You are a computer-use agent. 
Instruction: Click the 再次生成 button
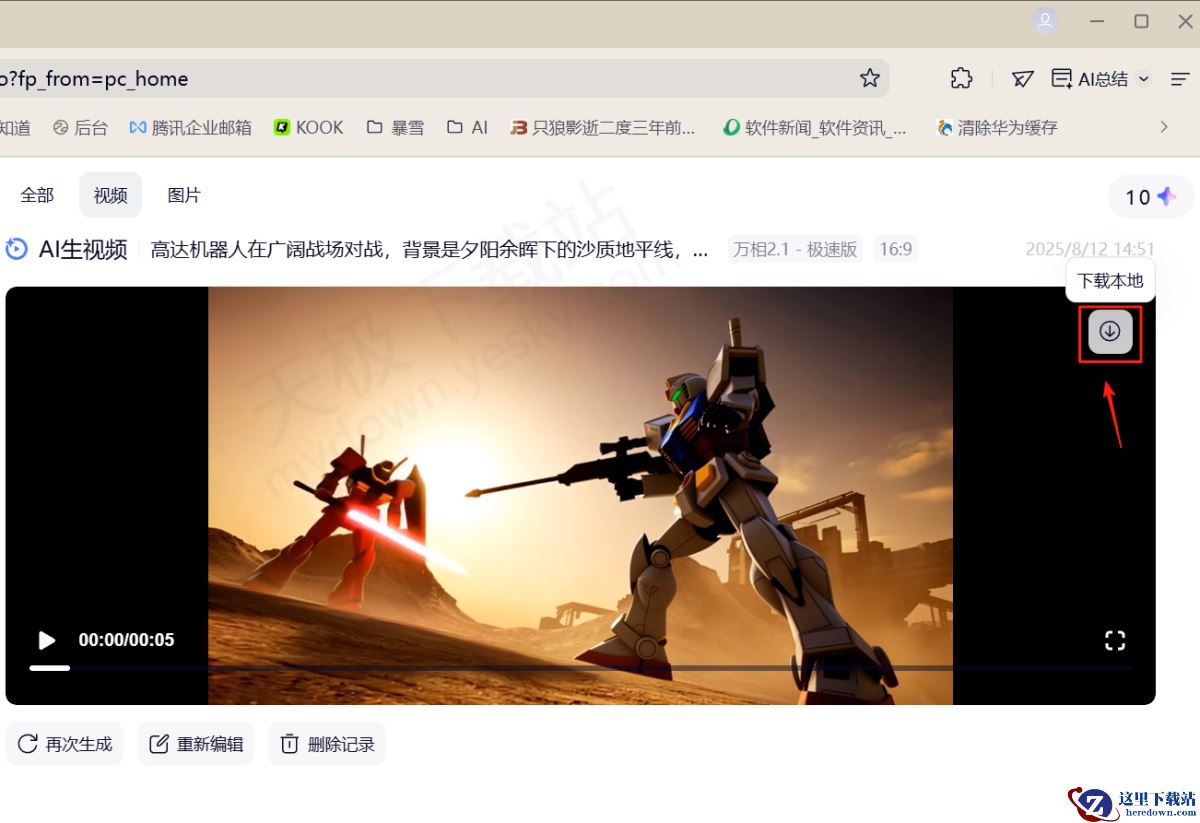pyautogui.click(x=65, y=744)
